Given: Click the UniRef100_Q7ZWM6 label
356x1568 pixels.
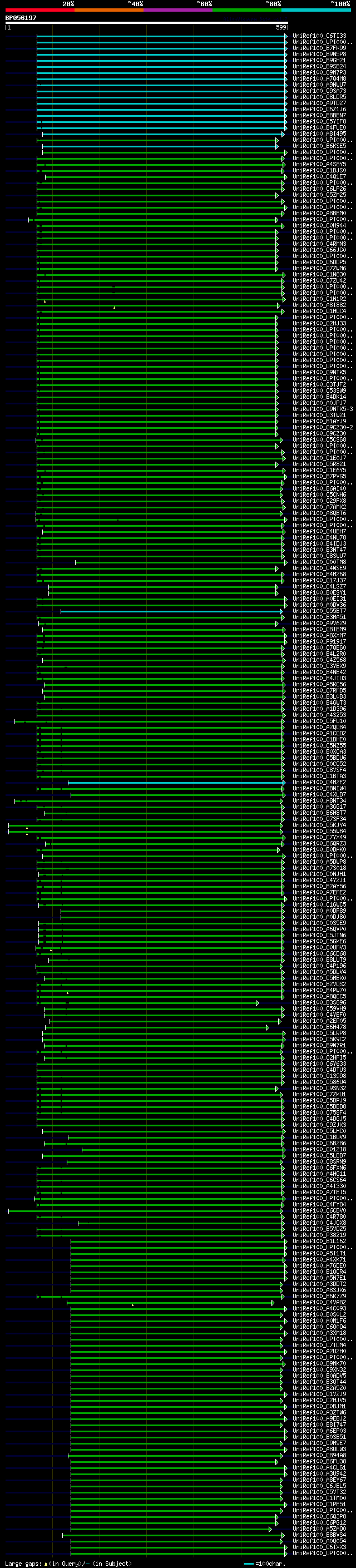Looking at the screenshot, I should pos(319,269).
